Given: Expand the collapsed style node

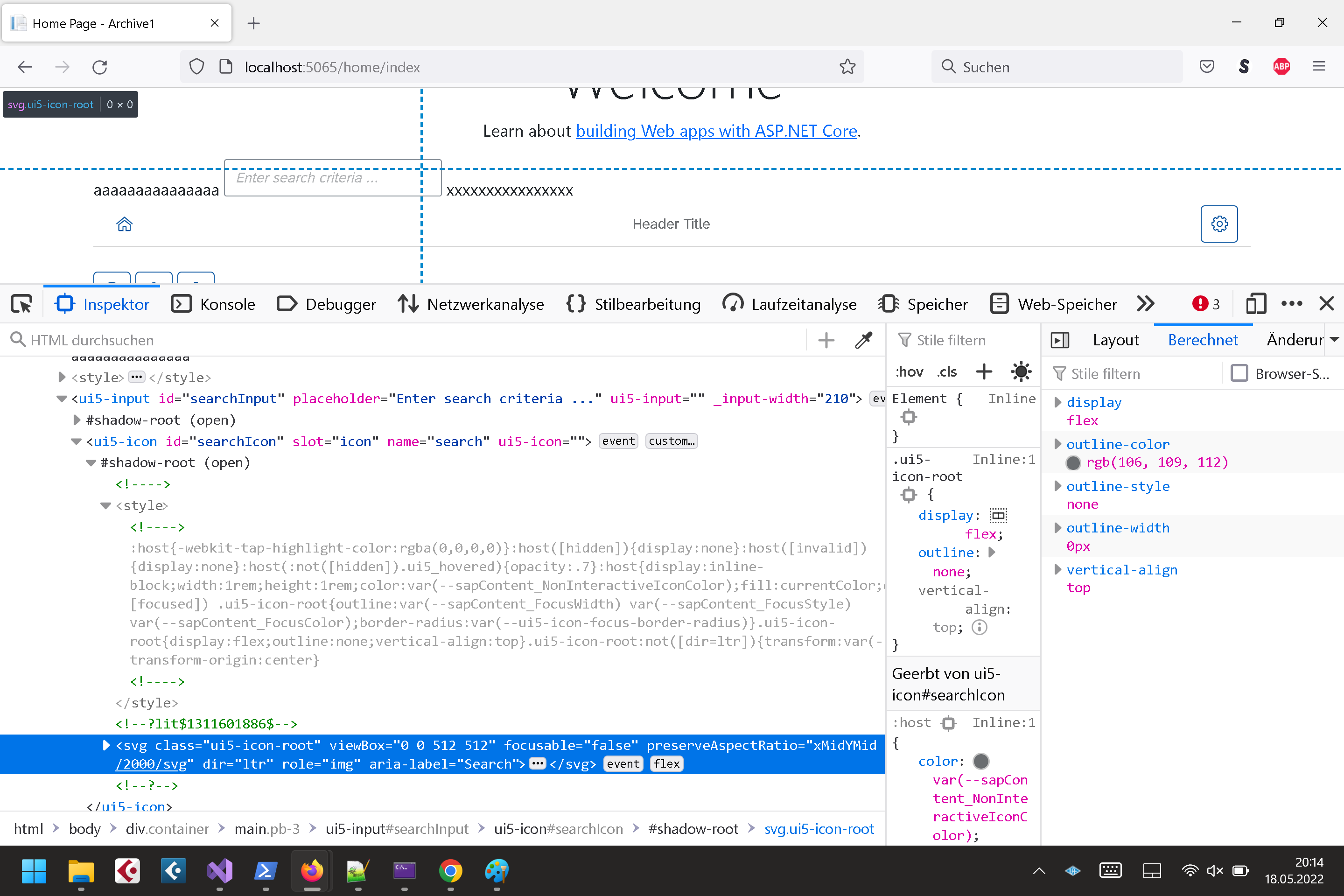Looking at the screenshot, I should coord(62,377).
